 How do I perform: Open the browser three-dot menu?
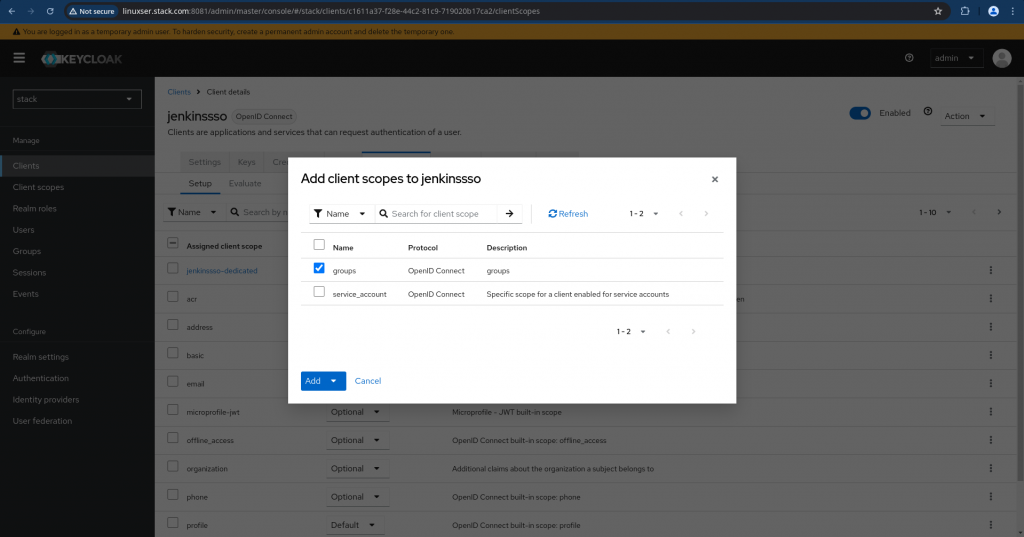pos(1013,11)
